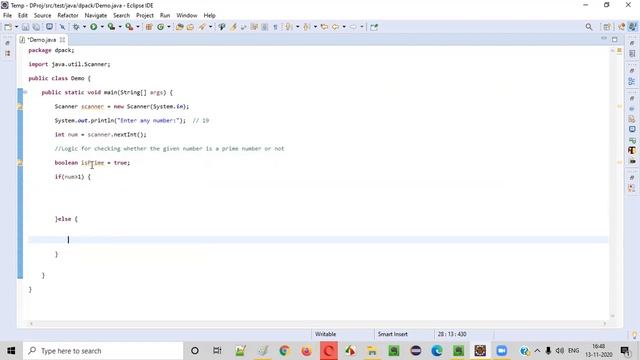Click the package dpack; line
Screen dimensions: 640x360
(51, 50)
